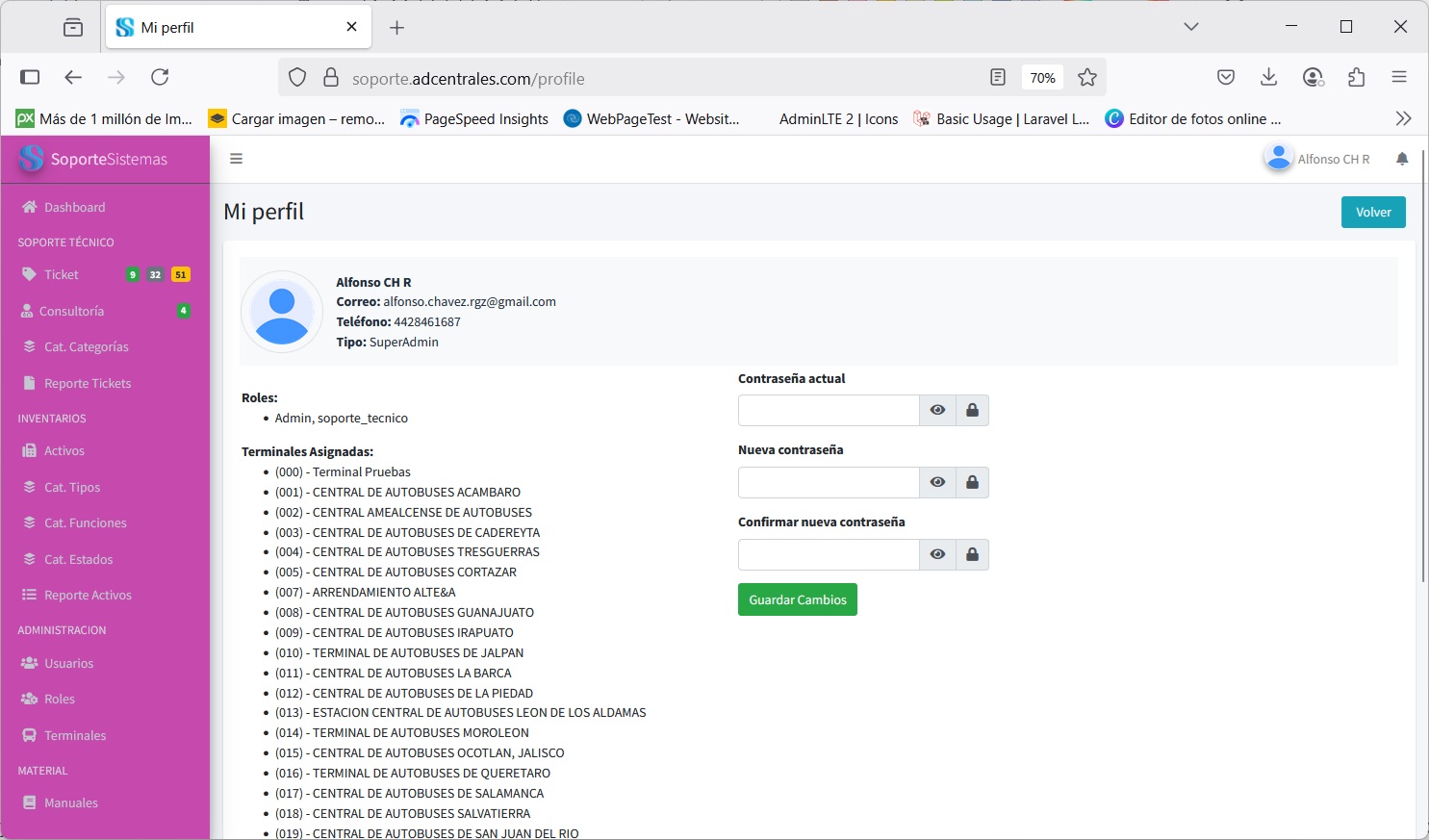
Task: Click the profile avatar picture
Action: point(282,312)
